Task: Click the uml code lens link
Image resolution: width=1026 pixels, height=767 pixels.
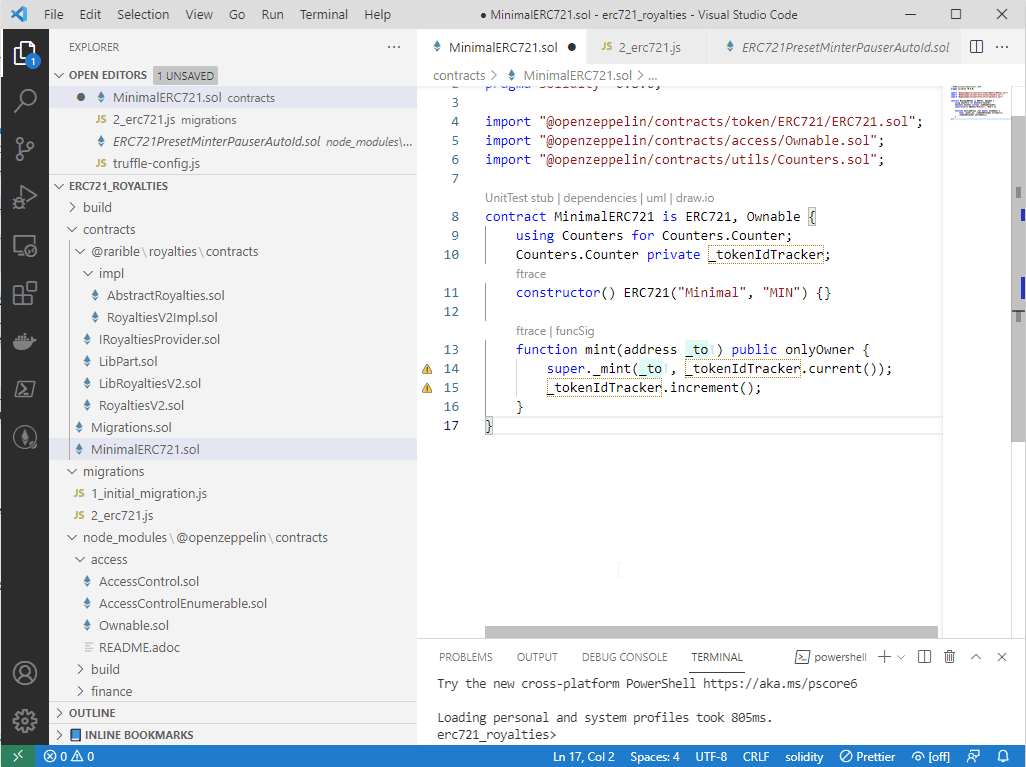Action: click(656, 198)
